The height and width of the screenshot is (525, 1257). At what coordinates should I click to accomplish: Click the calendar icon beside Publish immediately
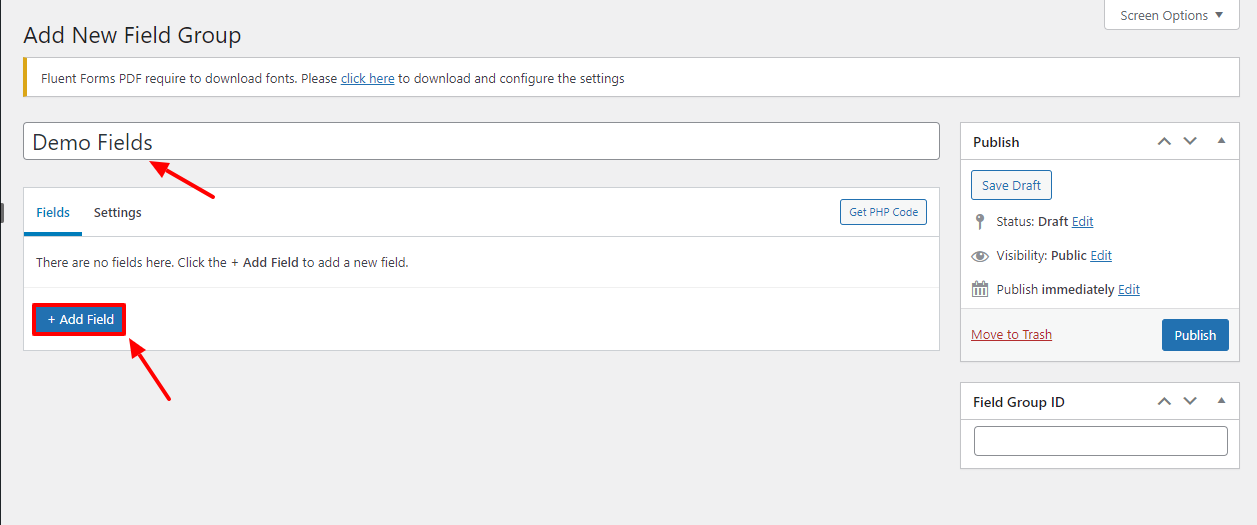(x=980, y=289)
